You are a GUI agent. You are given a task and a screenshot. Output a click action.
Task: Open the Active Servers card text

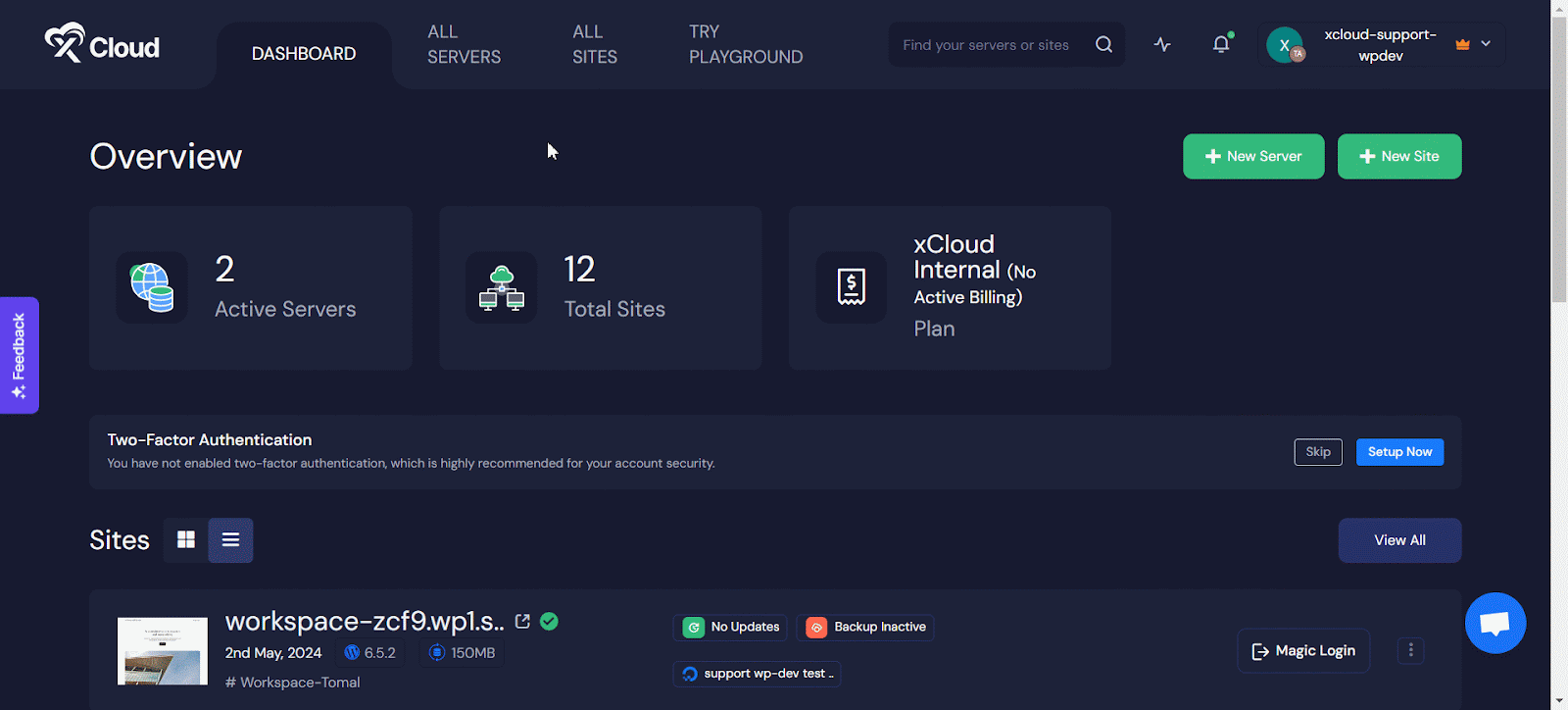[x=285, y=309]
